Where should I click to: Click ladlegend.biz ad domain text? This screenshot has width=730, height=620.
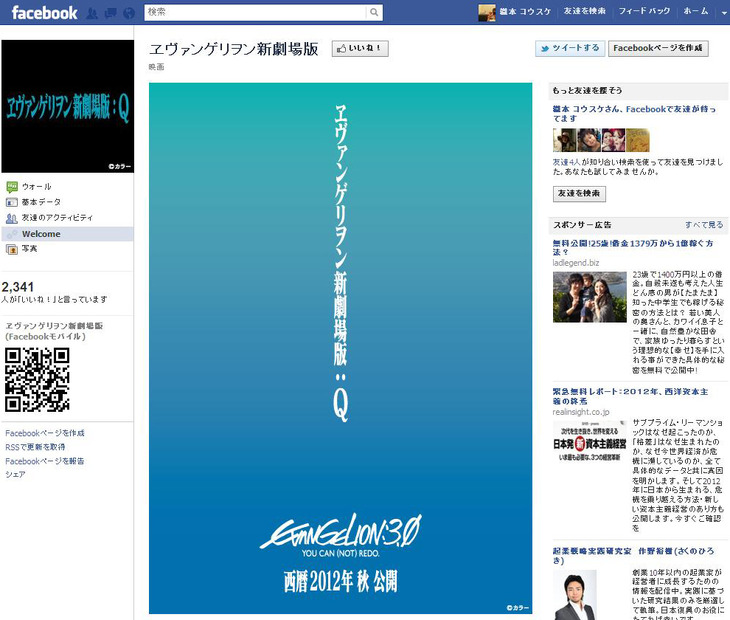(x=576, y=263)
